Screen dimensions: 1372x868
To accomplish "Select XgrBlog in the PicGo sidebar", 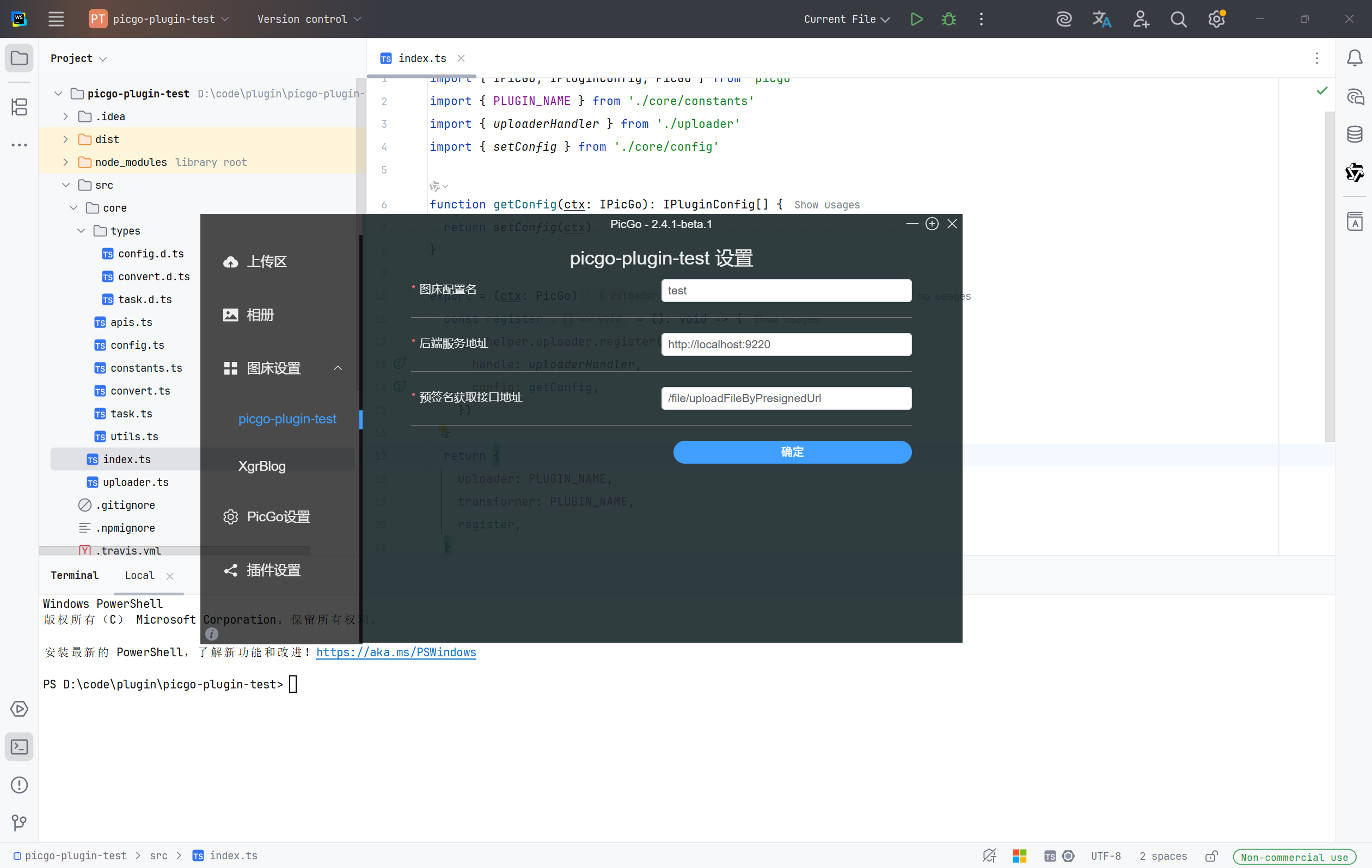I will click(x=262, y=466).
